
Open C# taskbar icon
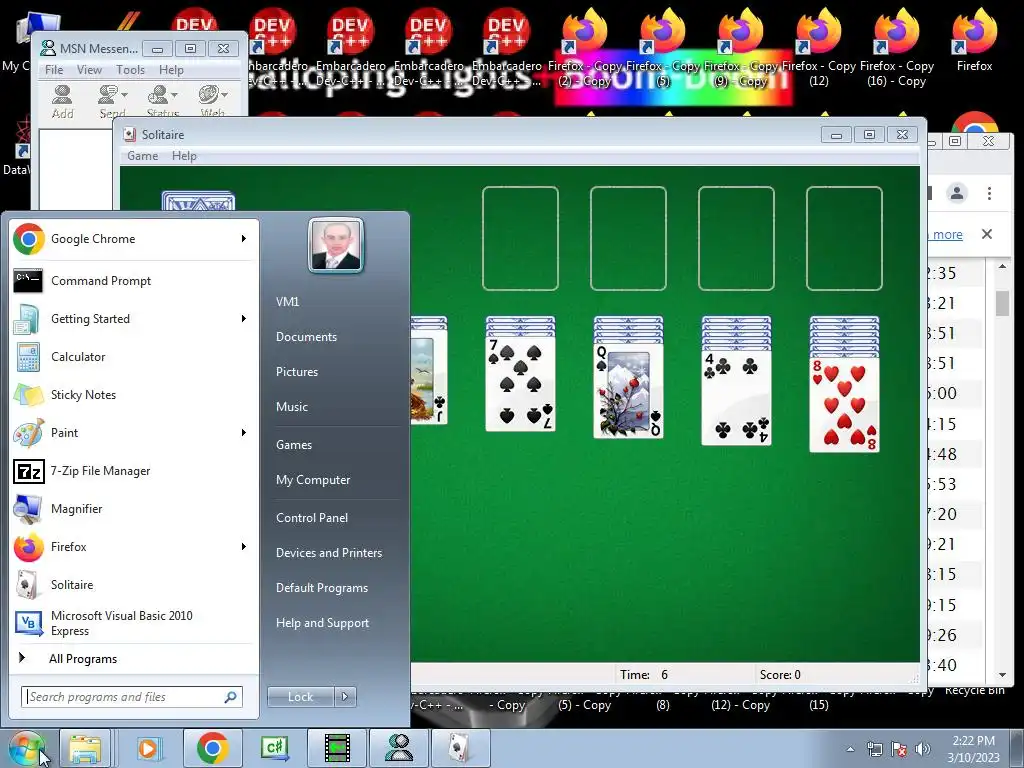tap(275, 748)
